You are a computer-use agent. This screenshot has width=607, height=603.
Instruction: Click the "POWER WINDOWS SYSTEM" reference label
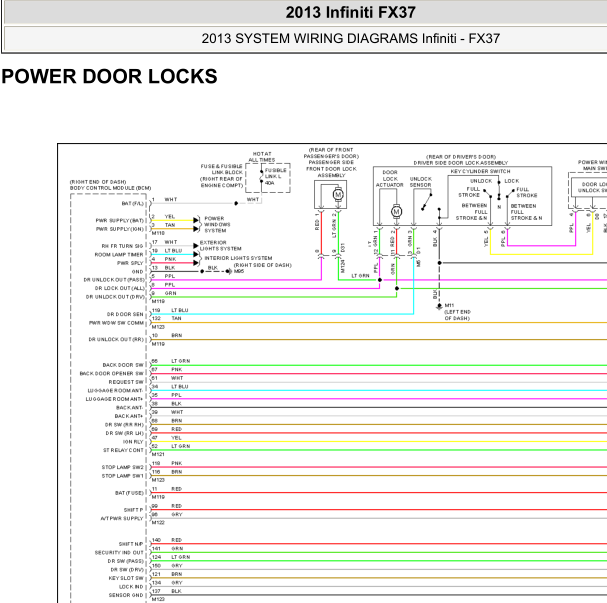pos(217,224)
